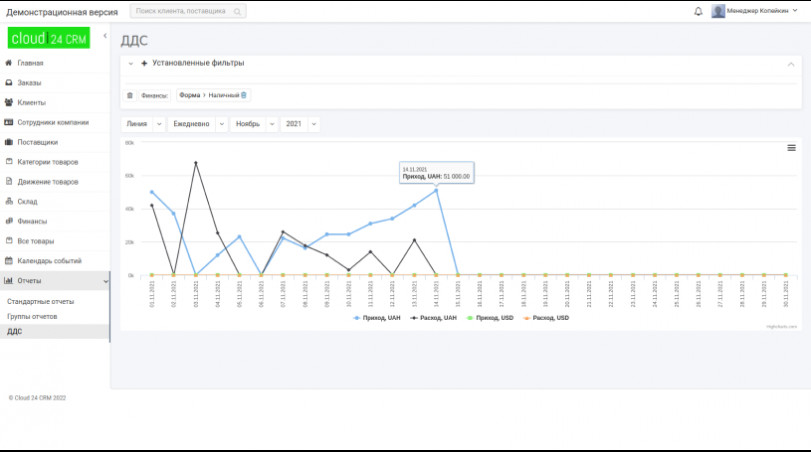Click the chart hamburger menu icon
Screen dimensions: 811x452
point(791,147)
